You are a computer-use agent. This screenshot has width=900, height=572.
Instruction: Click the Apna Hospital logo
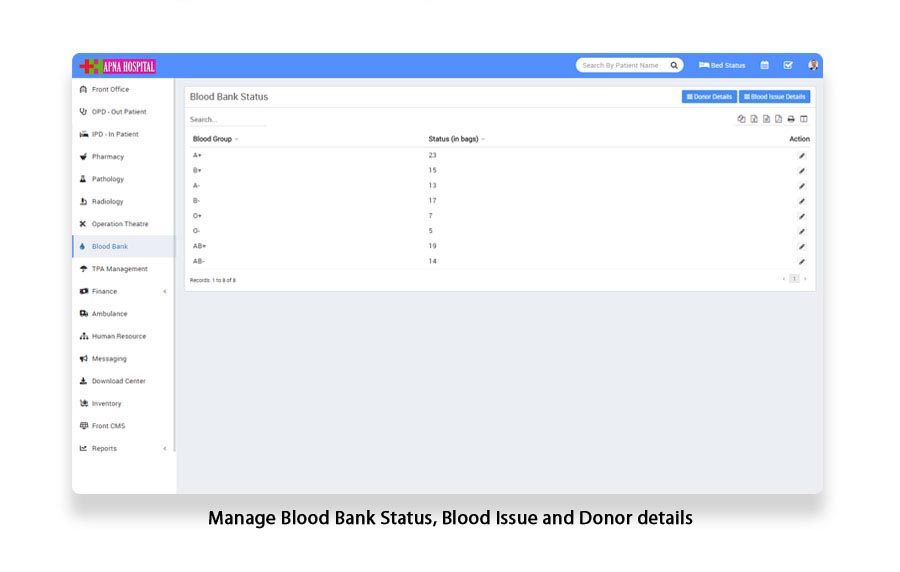118,66
